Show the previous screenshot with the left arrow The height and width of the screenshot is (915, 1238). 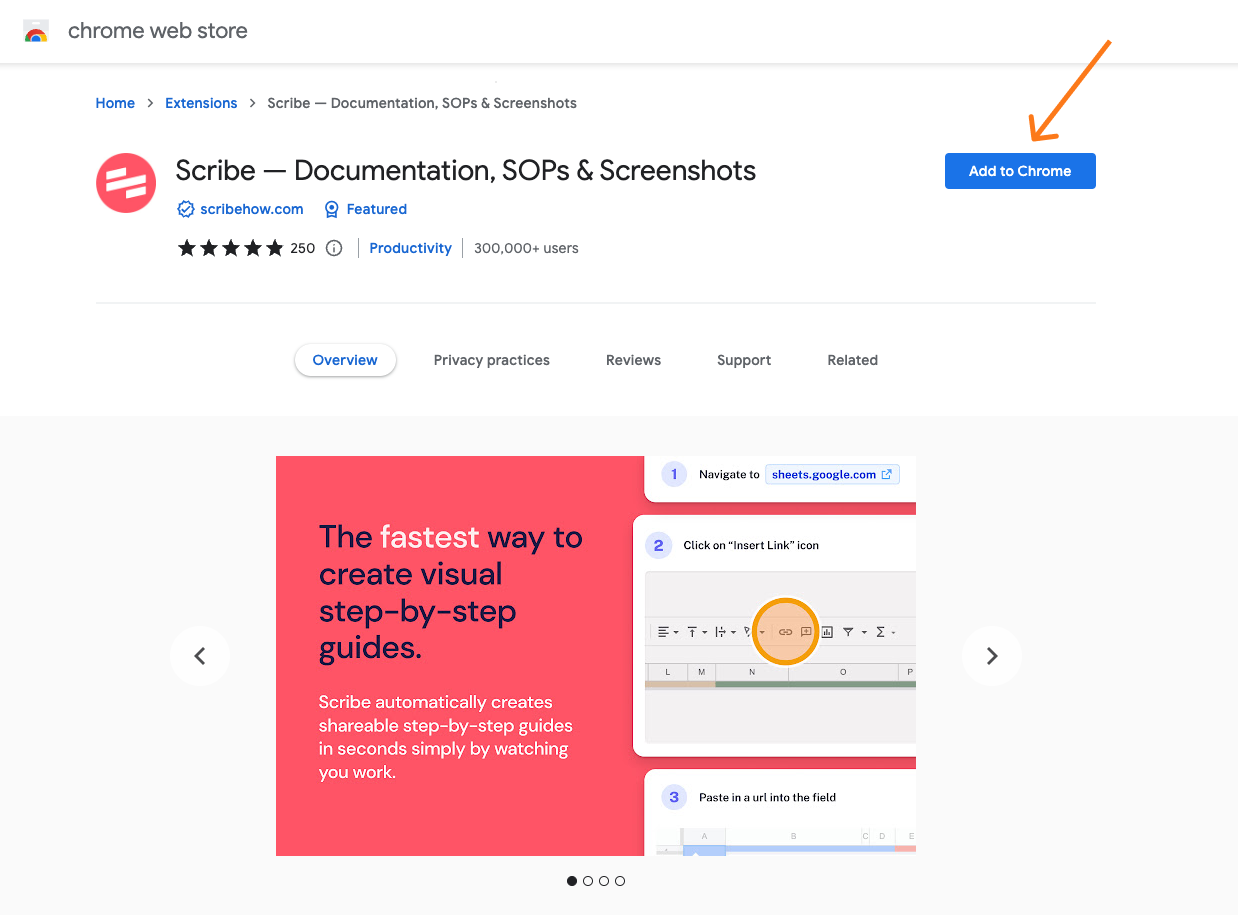pyautogui.click(x=200, y=656)
